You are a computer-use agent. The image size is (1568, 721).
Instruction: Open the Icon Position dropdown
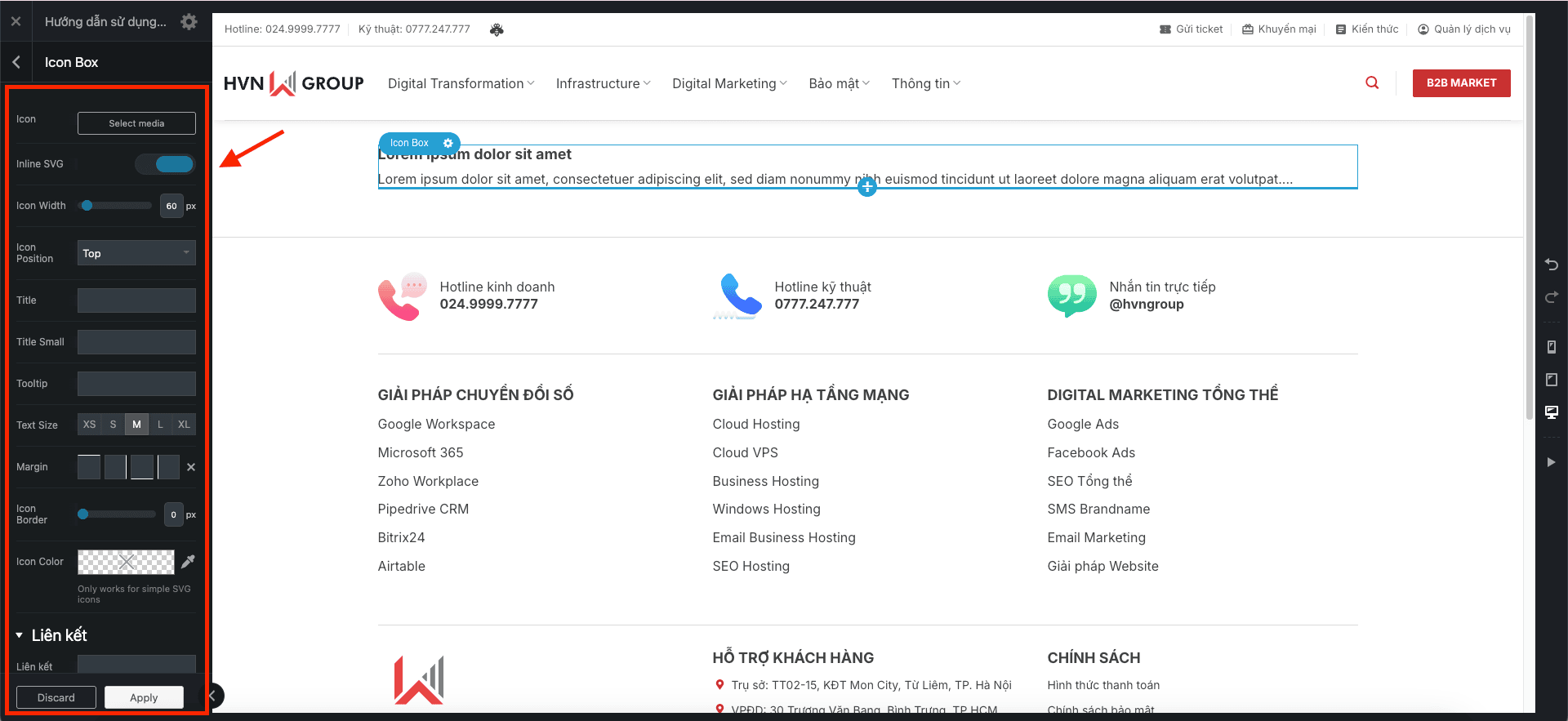coord(136,253)
